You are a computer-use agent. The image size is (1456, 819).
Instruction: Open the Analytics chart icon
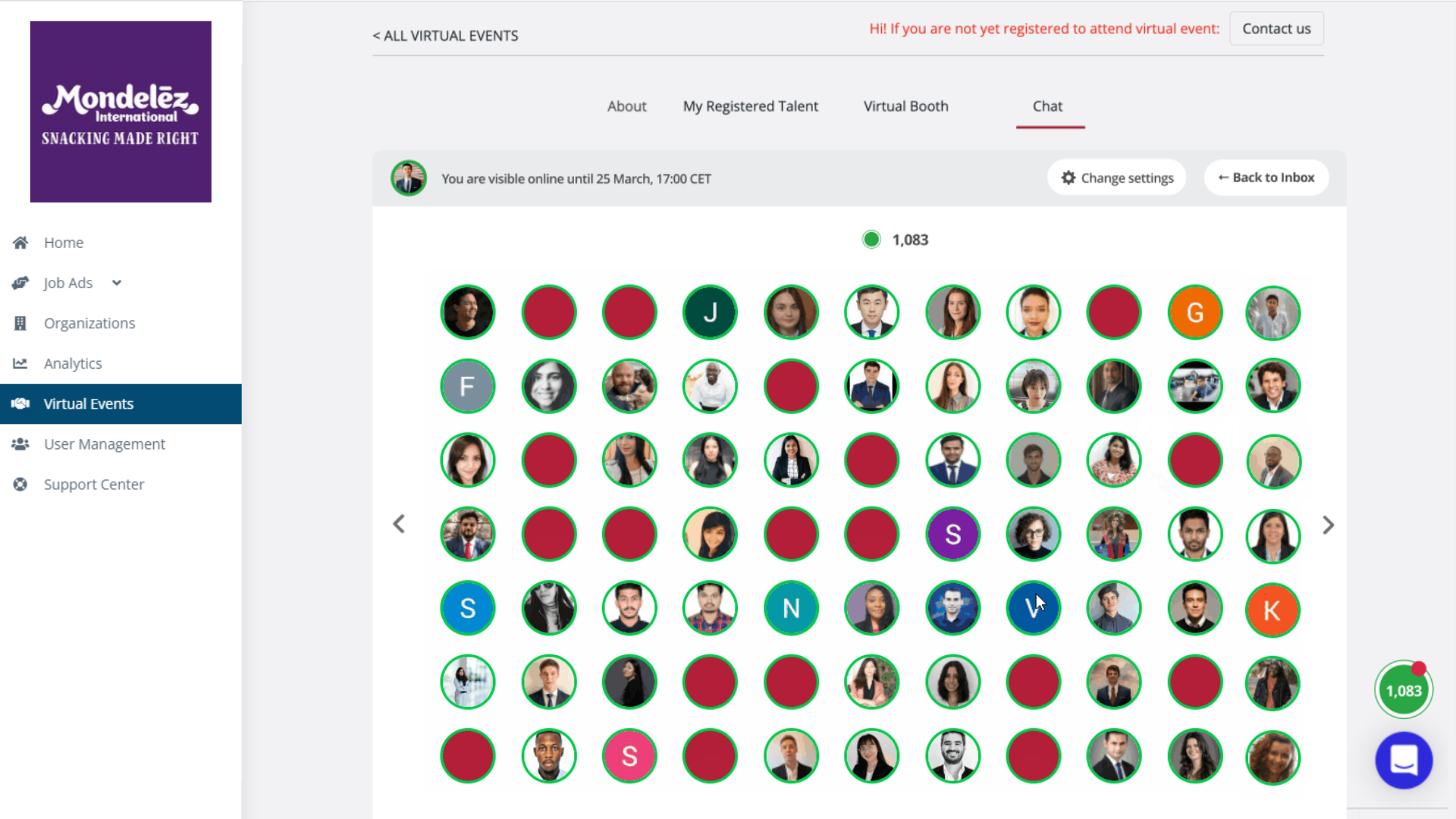20,363
